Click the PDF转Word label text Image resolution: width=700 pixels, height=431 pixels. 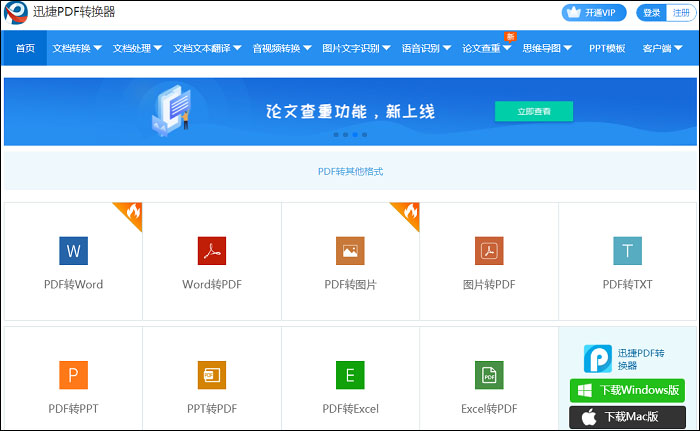[x=73, y=285]
